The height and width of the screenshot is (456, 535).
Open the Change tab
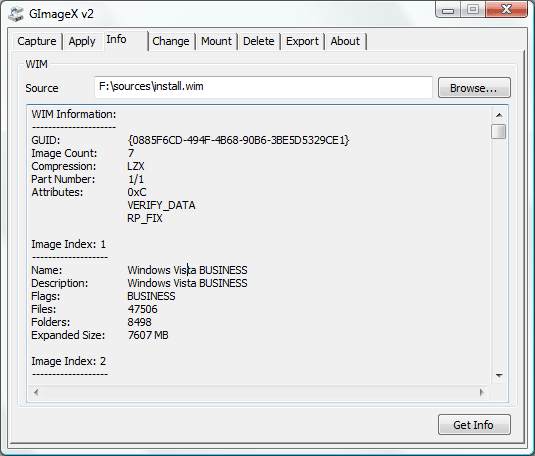pyautogui.click(x=171, y=41)
